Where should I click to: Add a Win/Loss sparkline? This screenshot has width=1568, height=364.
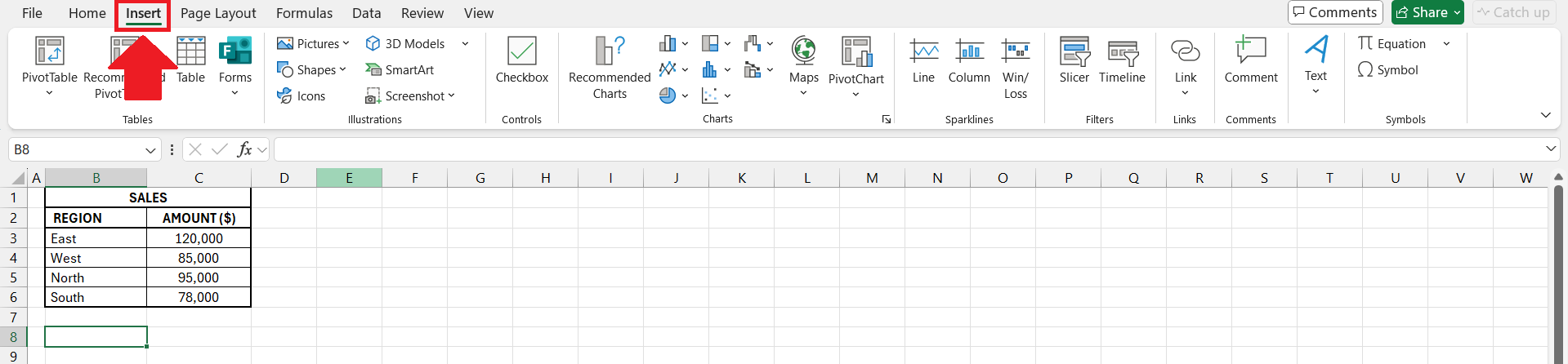tap(1016, 69)
